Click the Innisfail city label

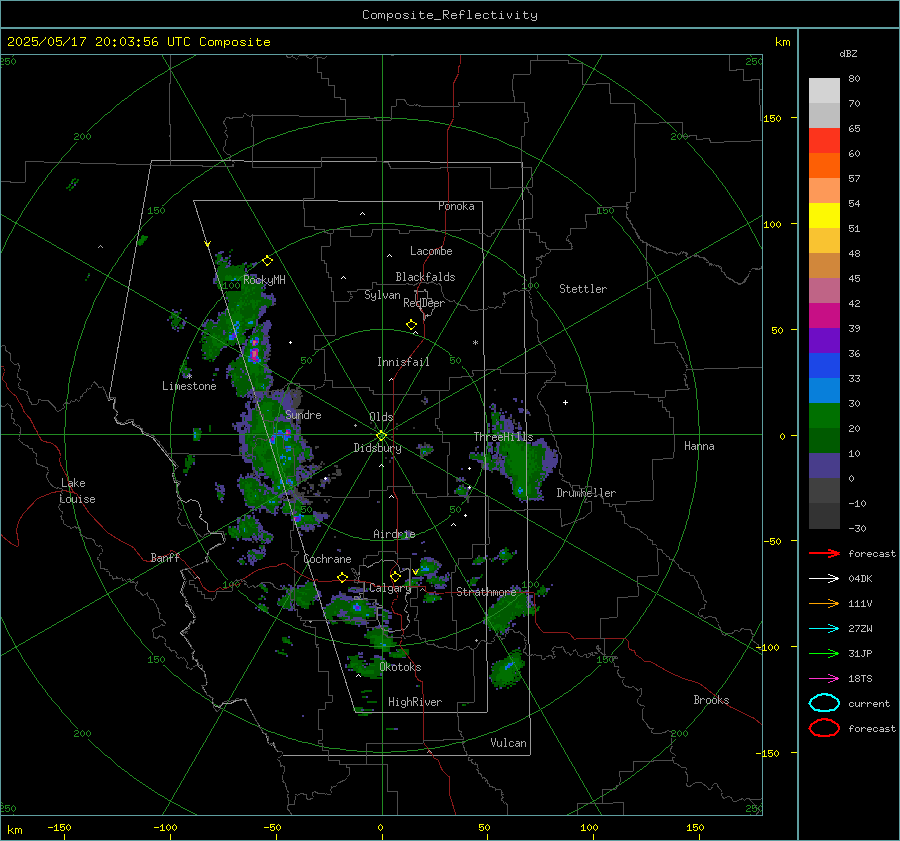[x=403, y=362]
